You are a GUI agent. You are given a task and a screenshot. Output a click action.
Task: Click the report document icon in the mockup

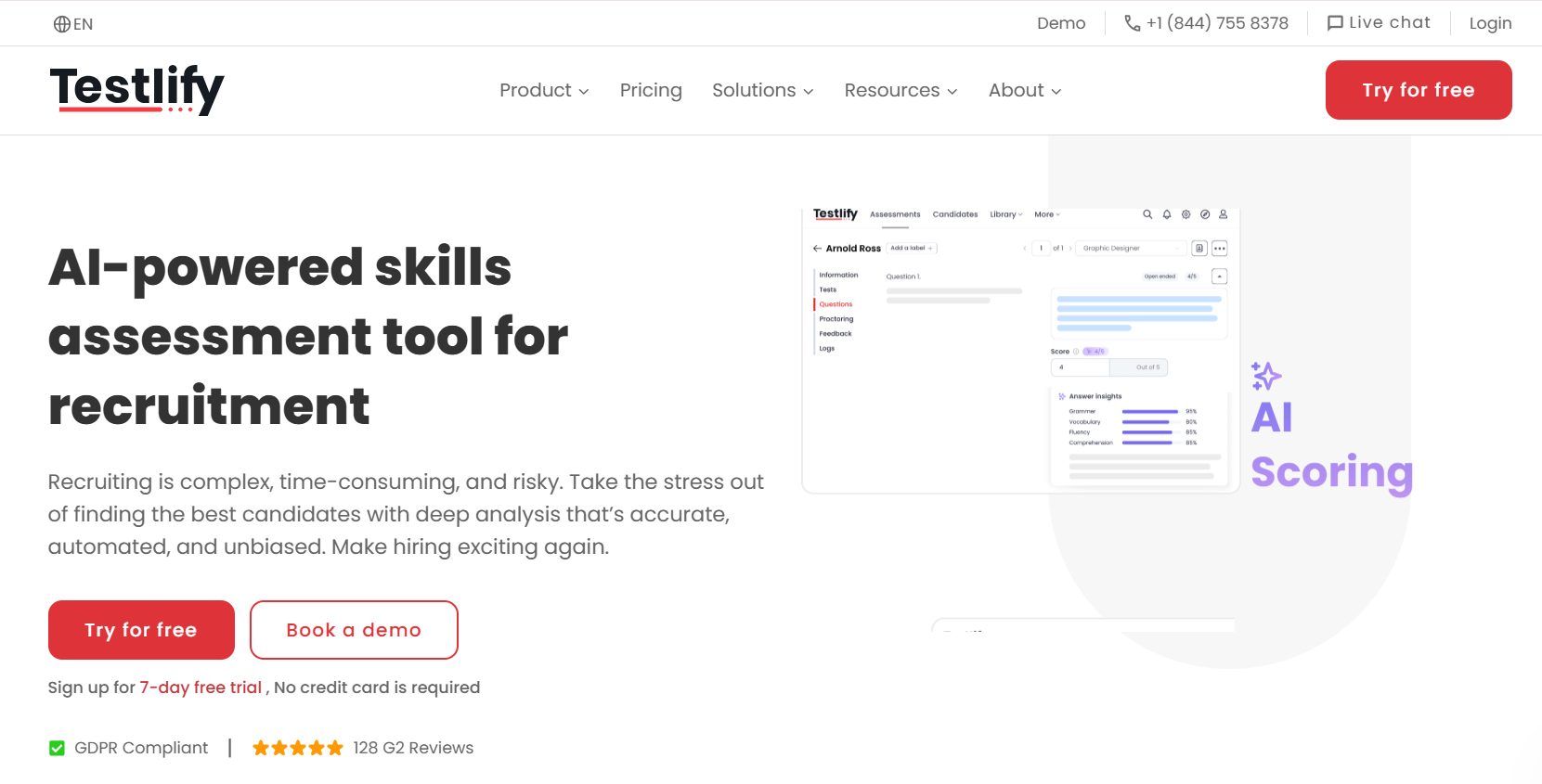[1199, 249]
